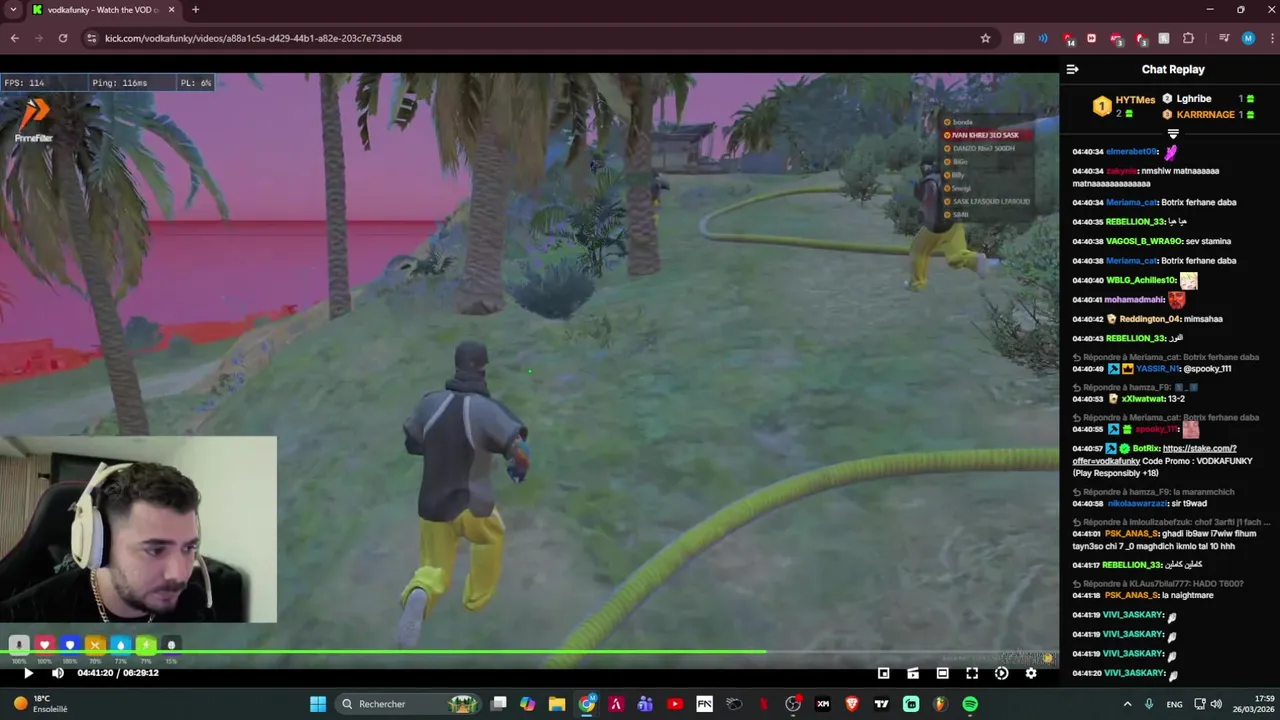Mute the video player volume
This screenshot has height=720, width=1280.
(x=58, y=673)
